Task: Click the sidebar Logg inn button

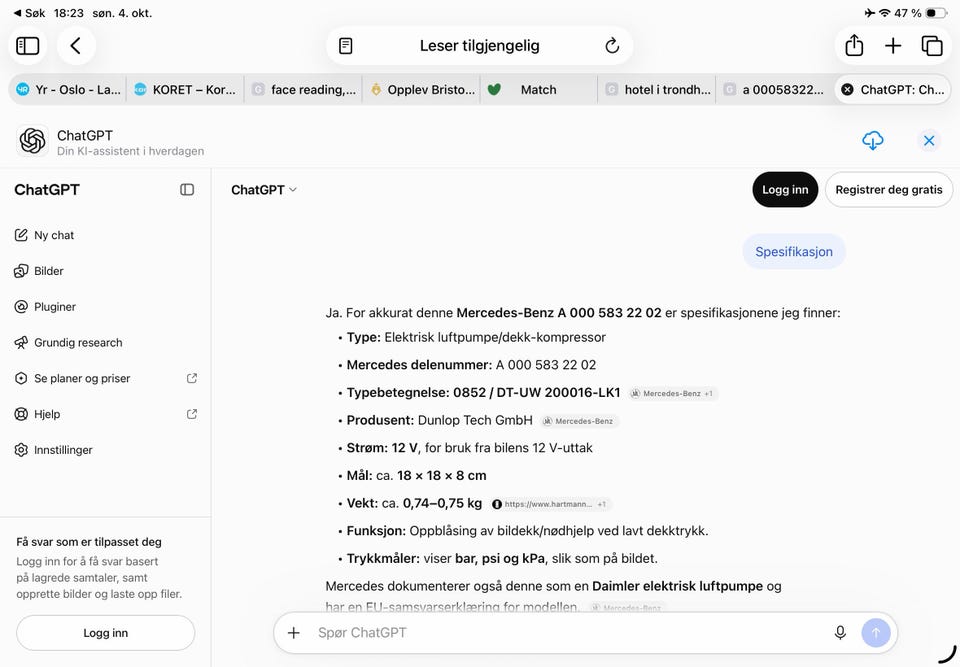Action: [x=105, y=633]
